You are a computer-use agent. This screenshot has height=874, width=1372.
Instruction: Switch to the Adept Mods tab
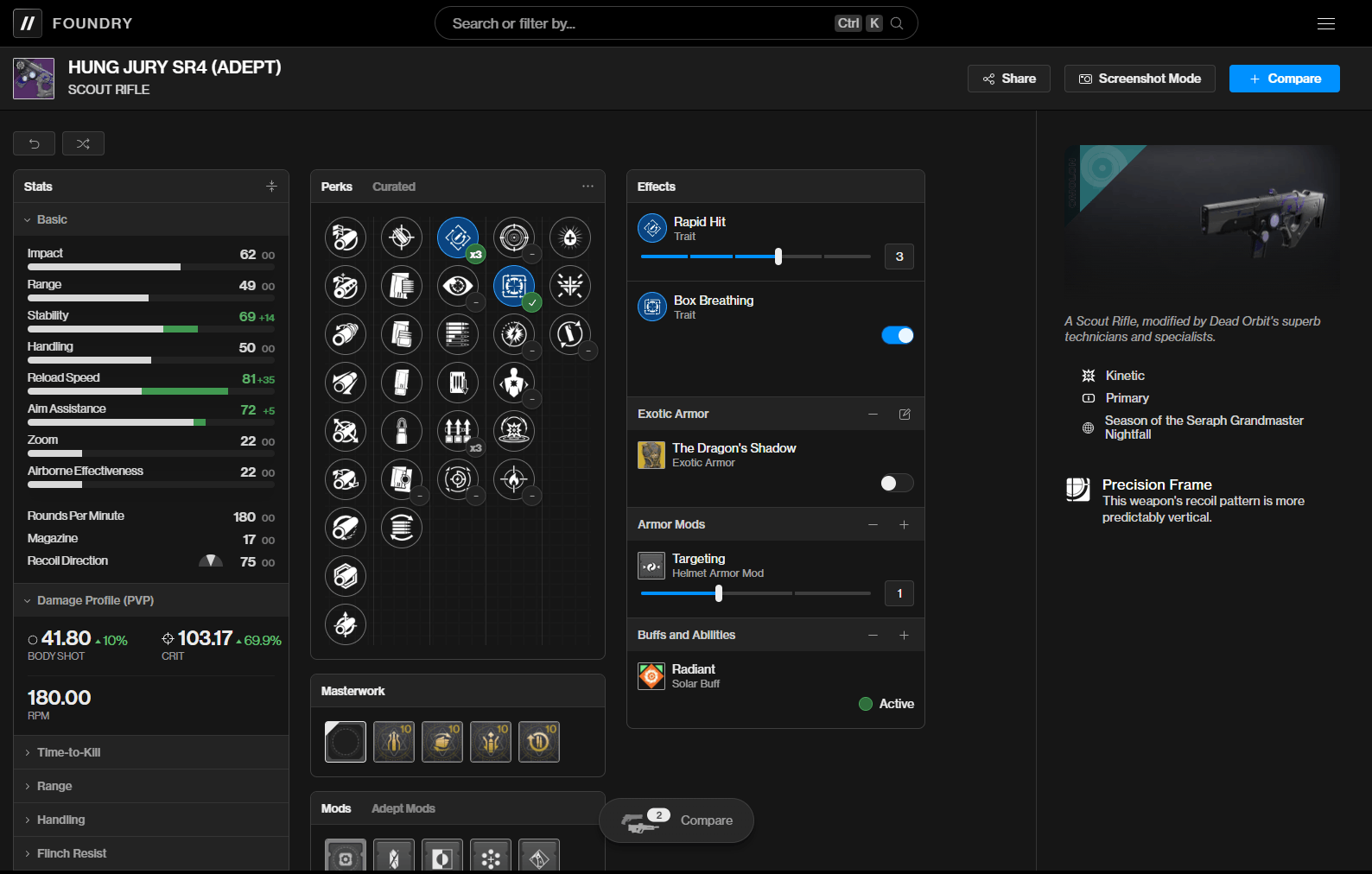tap(403, 808)
